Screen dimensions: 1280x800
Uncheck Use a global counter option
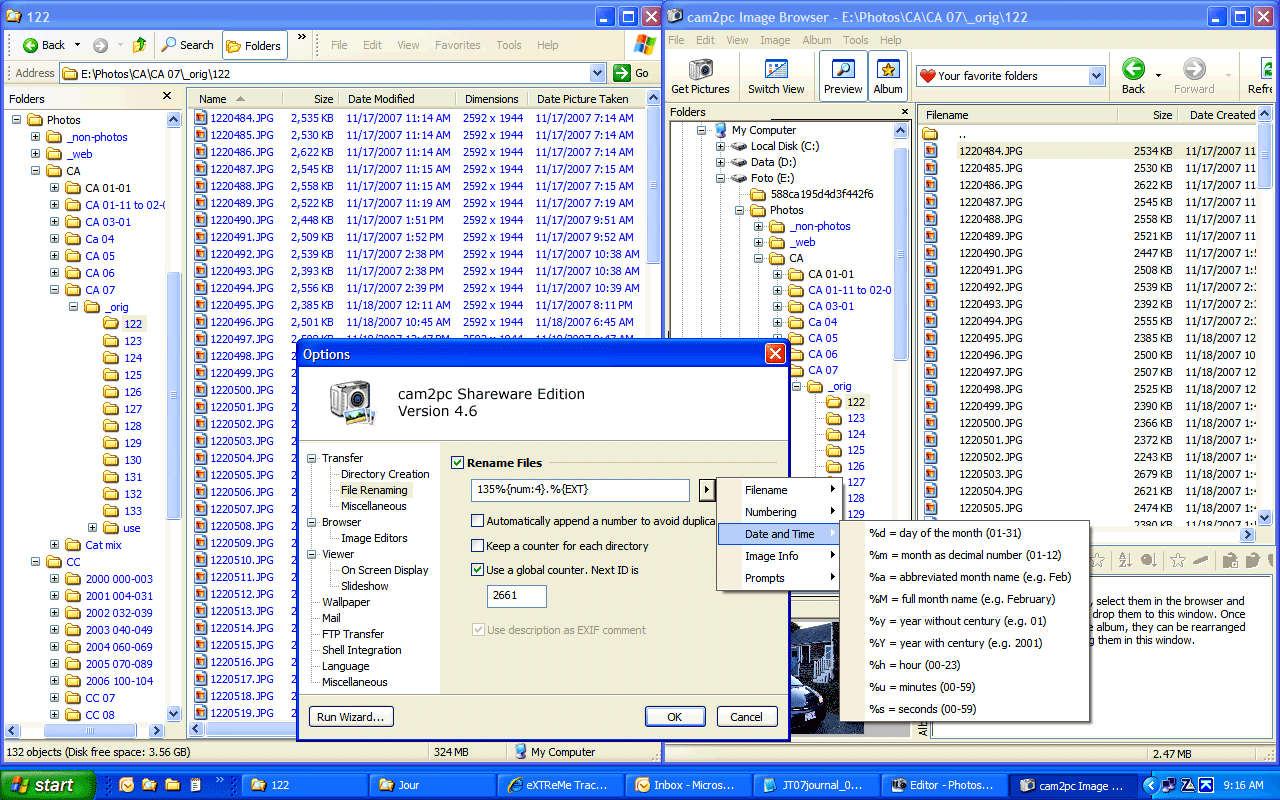(478, 570)
